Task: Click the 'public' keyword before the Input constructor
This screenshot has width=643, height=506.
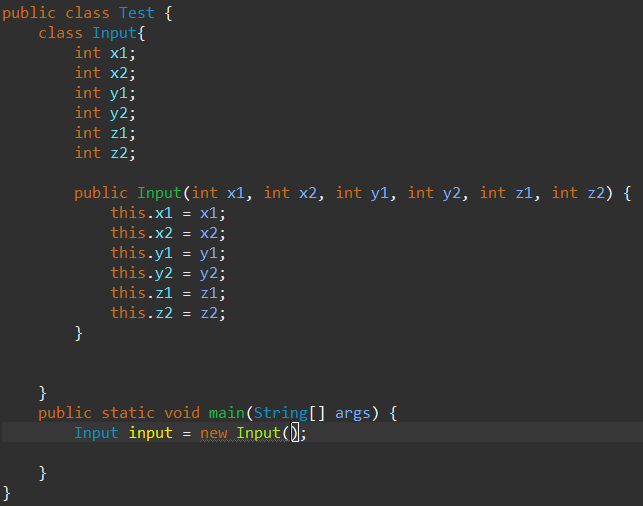Action: point(101,194)
